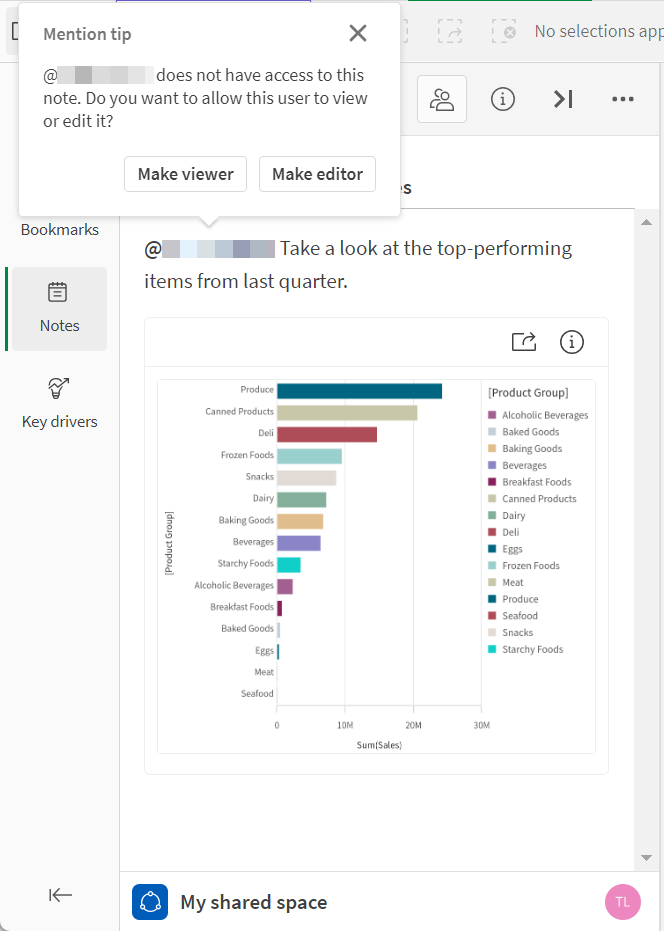Click the Seafood legend entry
This screenshot has width=664, height=931.
click(x=513, y=616)
